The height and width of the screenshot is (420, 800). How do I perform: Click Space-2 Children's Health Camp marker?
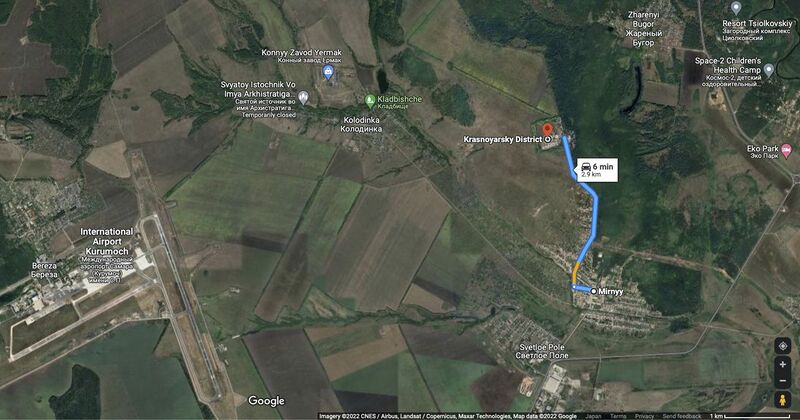[769, 70]
